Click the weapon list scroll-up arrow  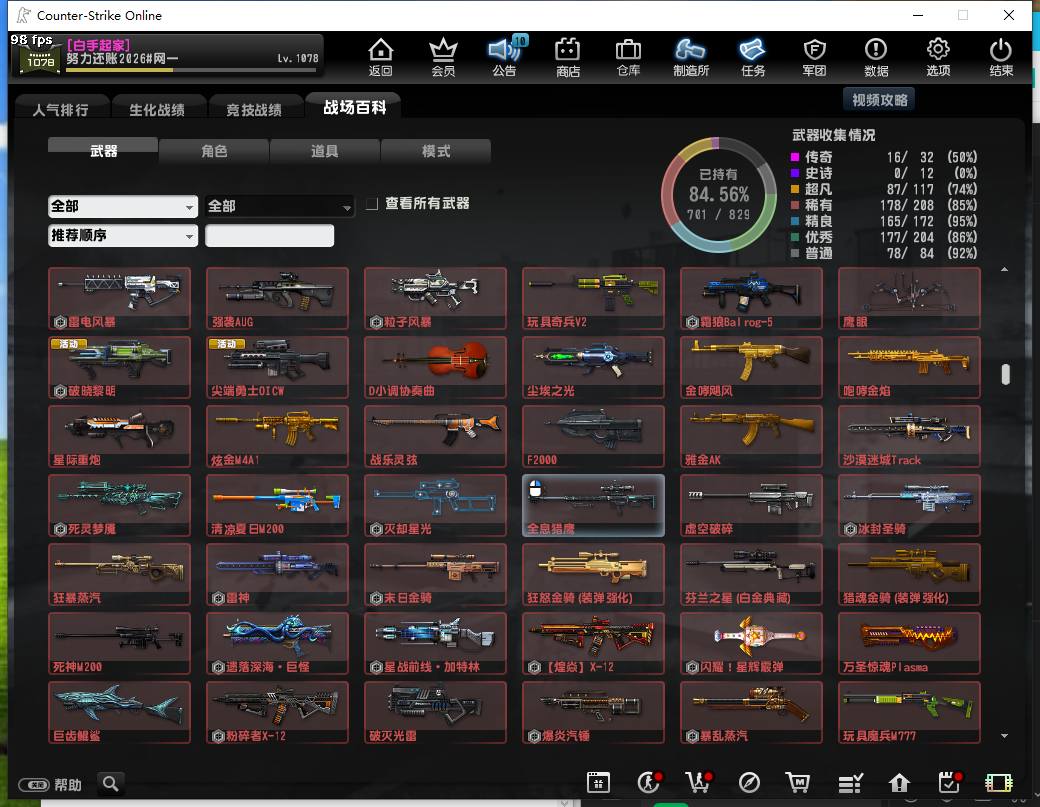(x=1005, y=269)
